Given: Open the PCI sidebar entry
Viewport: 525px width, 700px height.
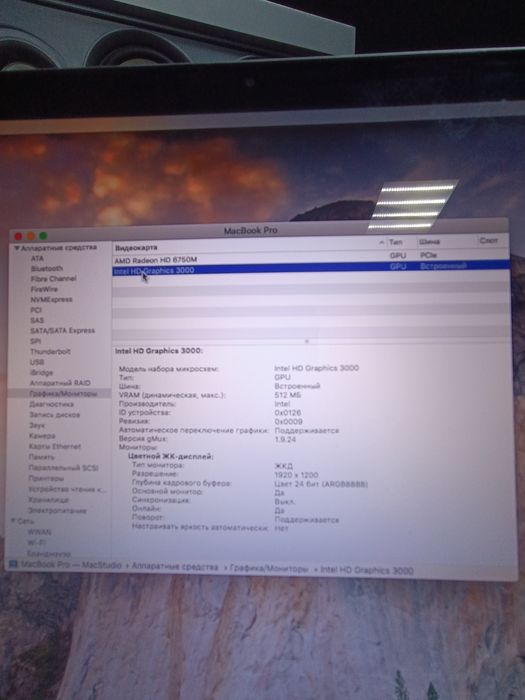Looking at the screenshot, I should click(x=36, y=310).
